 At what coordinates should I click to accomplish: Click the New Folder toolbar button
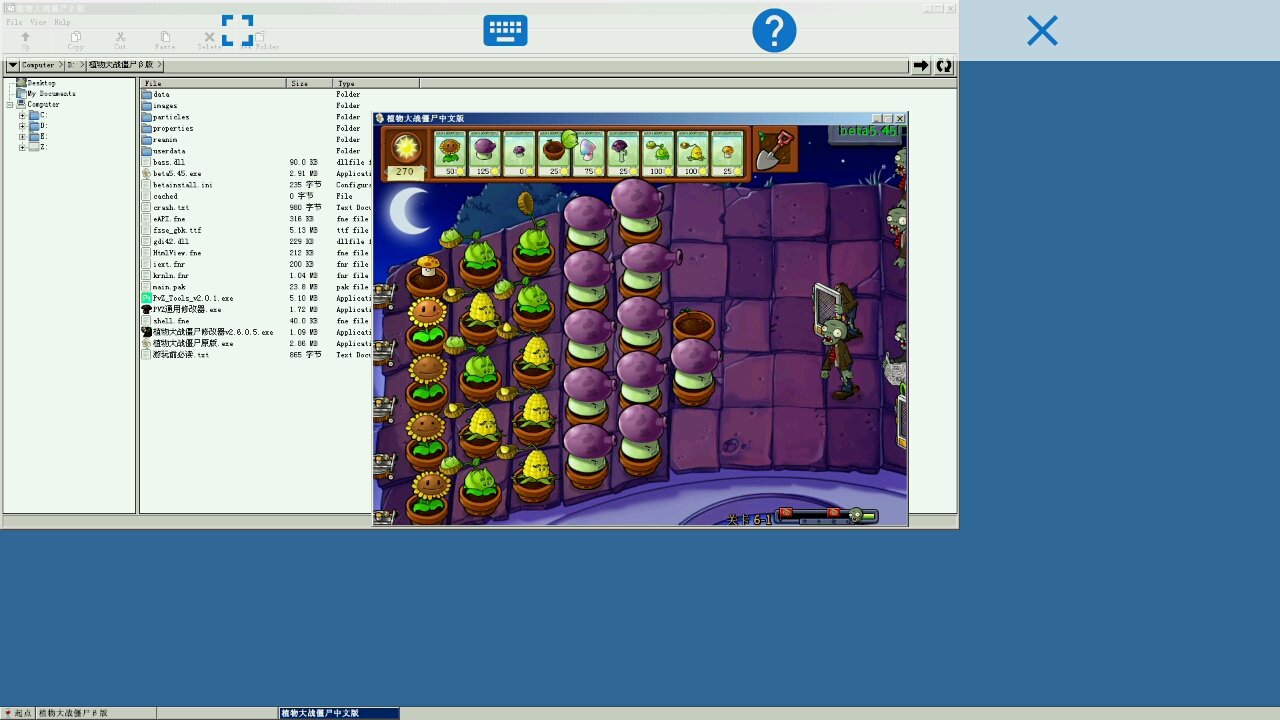[262, 40]
